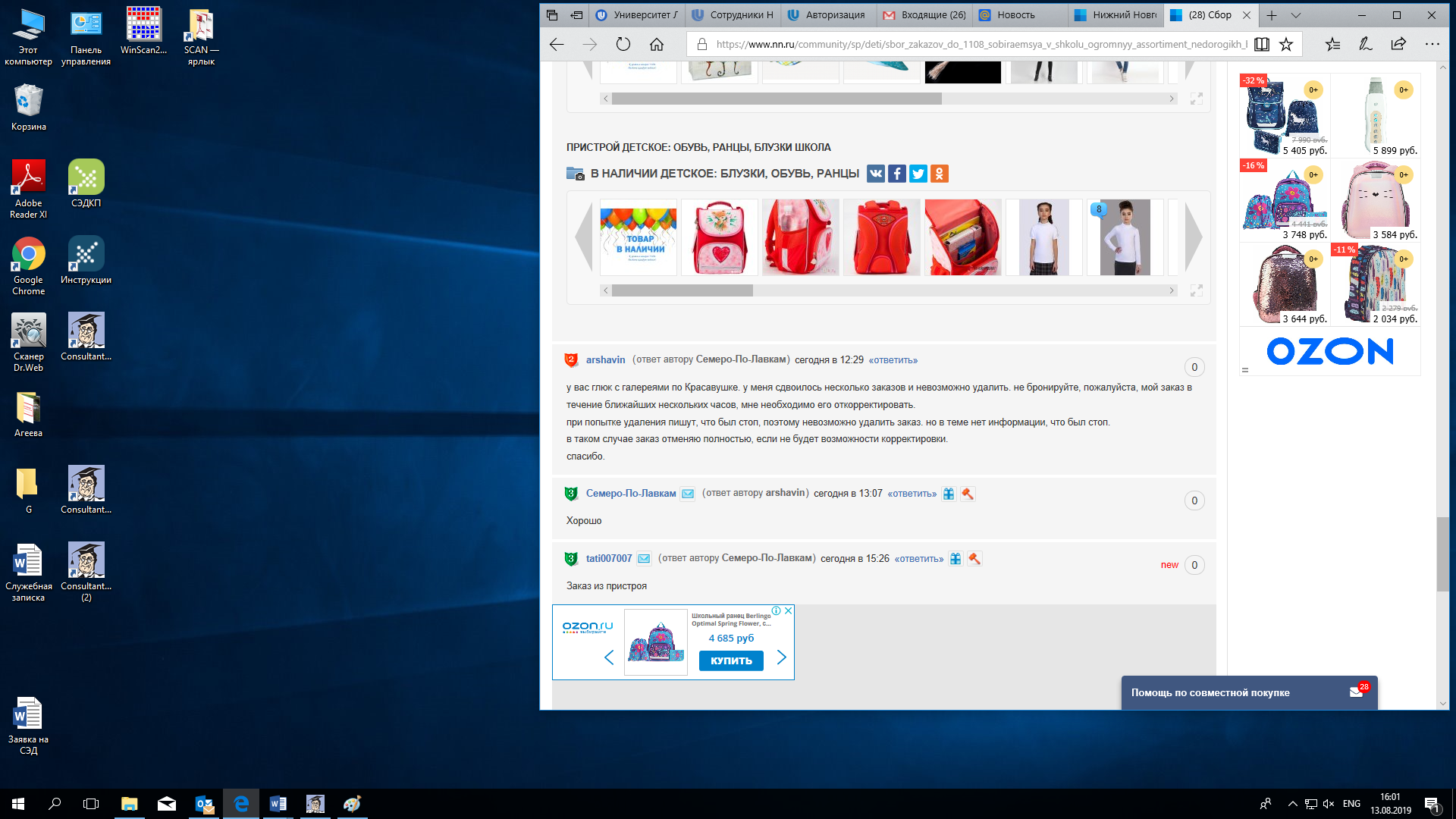Share the gallery via VK icon

point(875,174)
